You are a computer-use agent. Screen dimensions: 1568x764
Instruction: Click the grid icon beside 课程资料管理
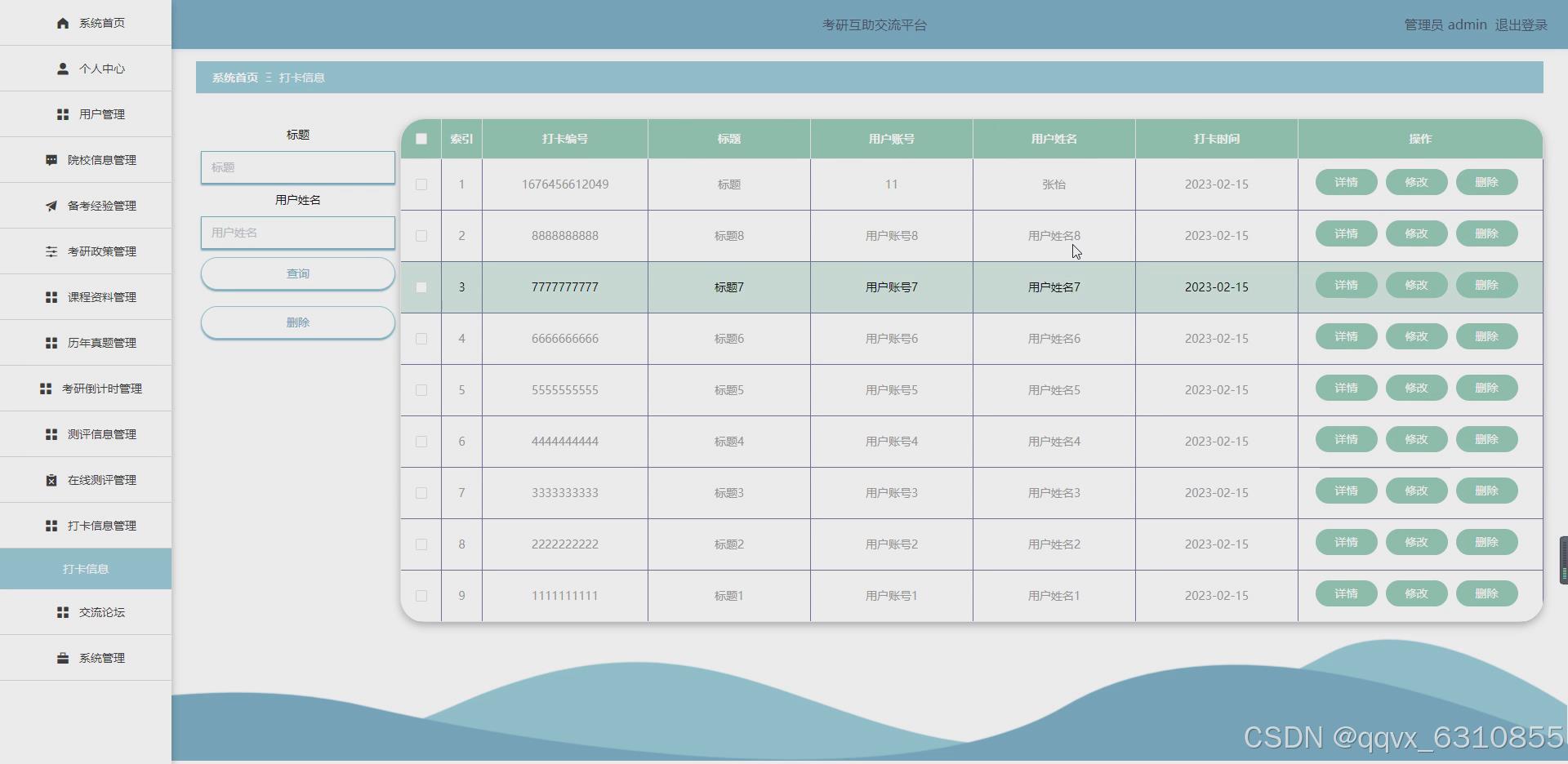[x=51, y=297]
